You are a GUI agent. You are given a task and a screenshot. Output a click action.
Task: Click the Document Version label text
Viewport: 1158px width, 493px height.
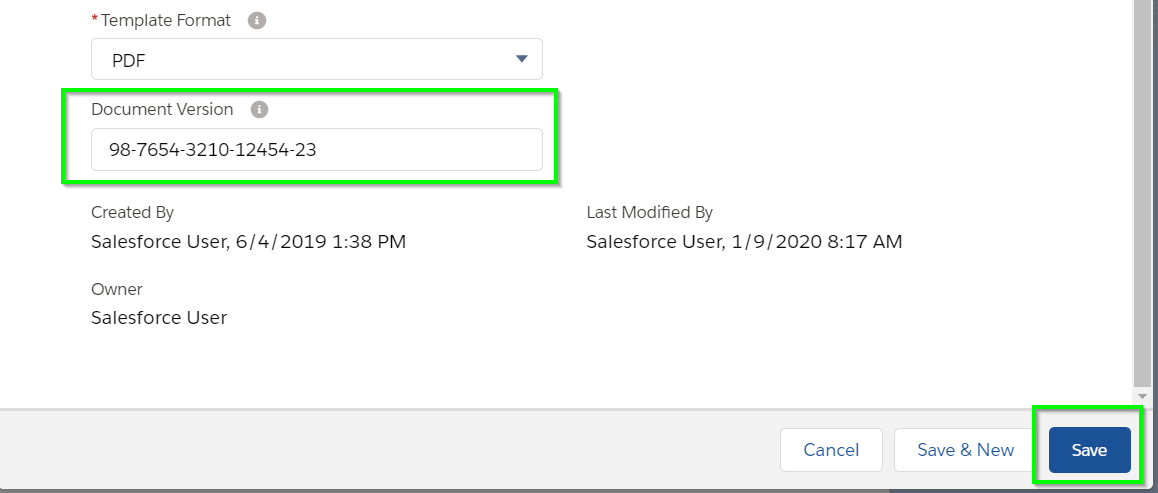[x=162, y=109]
